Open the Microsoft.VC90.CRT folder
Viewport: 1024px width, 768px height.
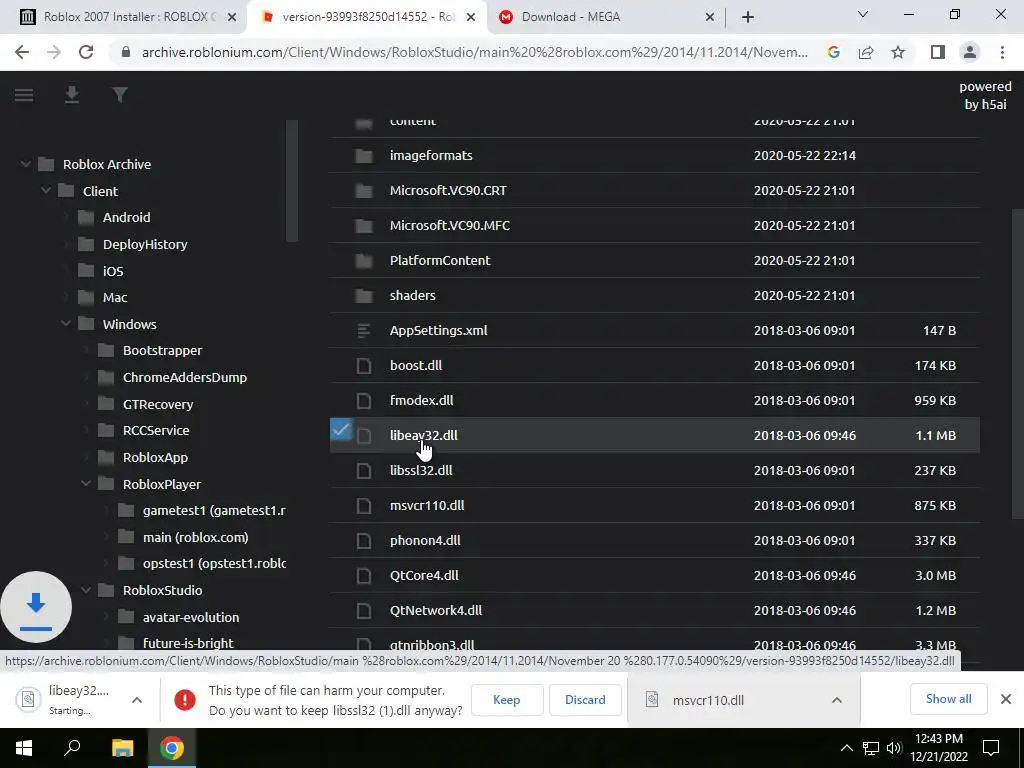coord(448,191)
